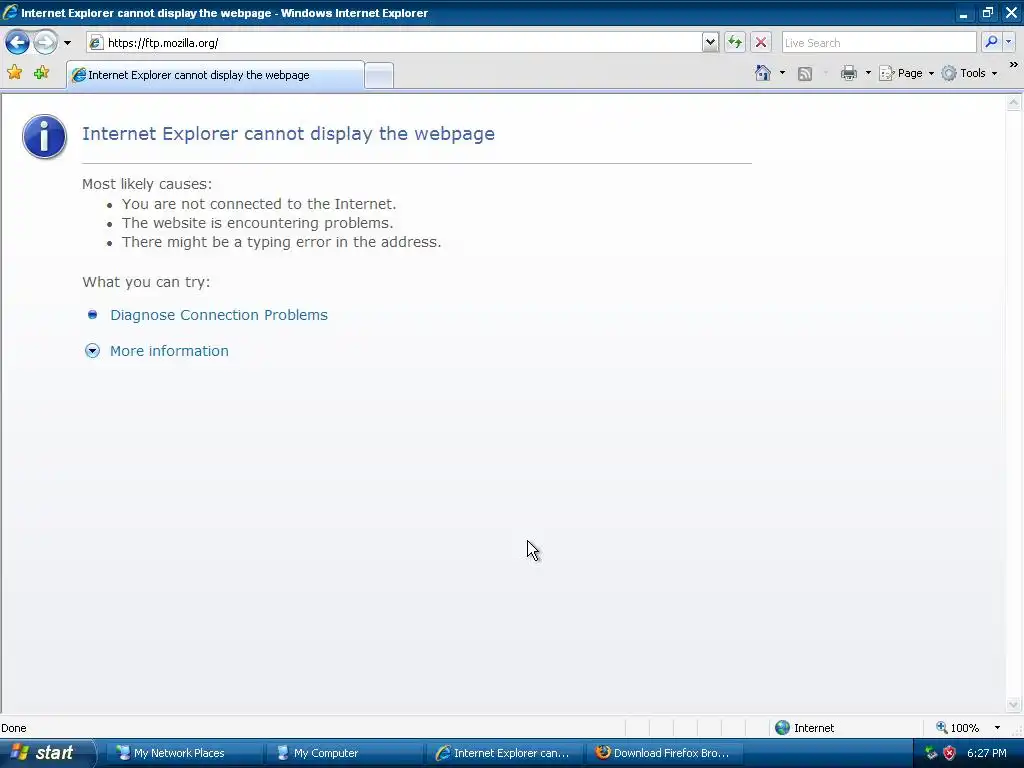
Task: Click the 6:27 PM system clock
Action: tap(987, 753)
